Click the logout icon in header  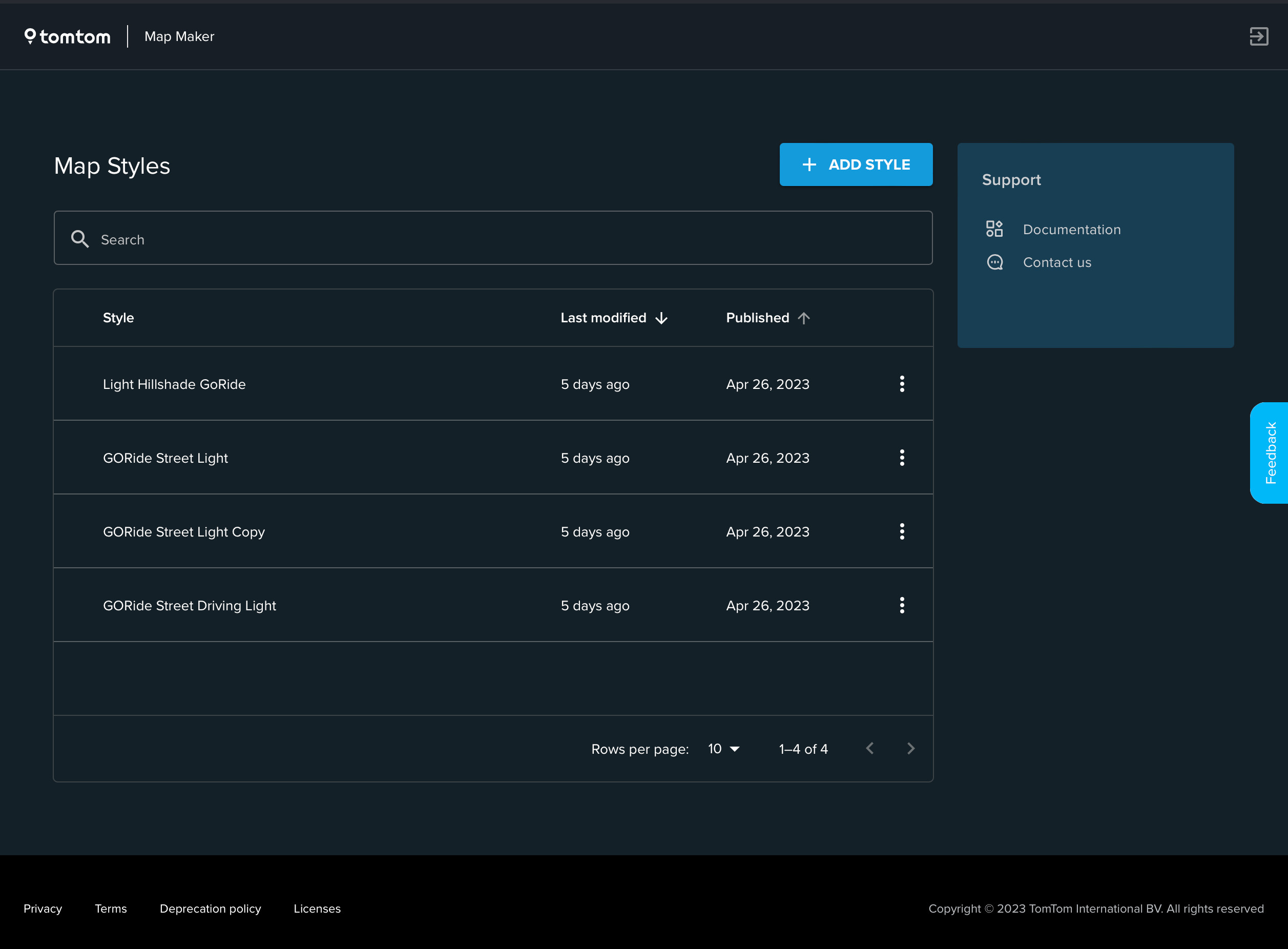1258,36
